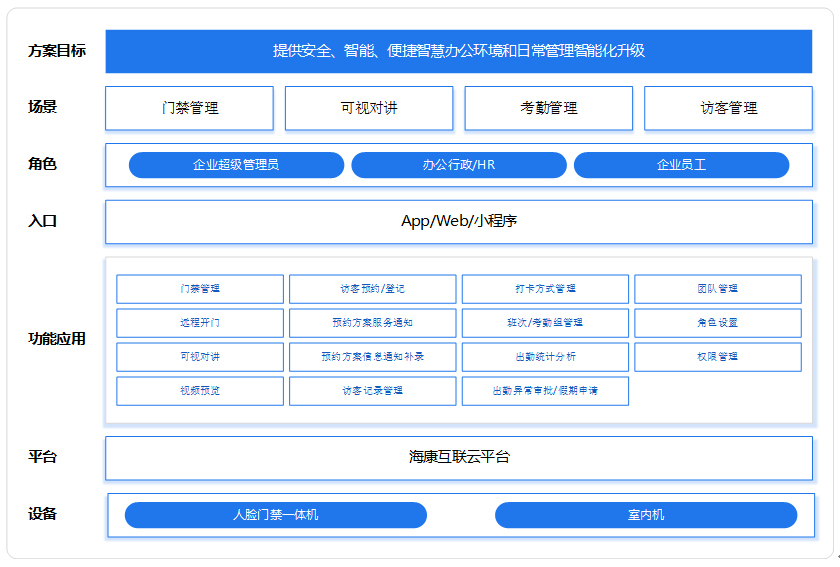This screenshot has width=840, height=567.
Task: Select the 可视对讲 scene box
Action: pyautogui.click(x=369, y=108)
